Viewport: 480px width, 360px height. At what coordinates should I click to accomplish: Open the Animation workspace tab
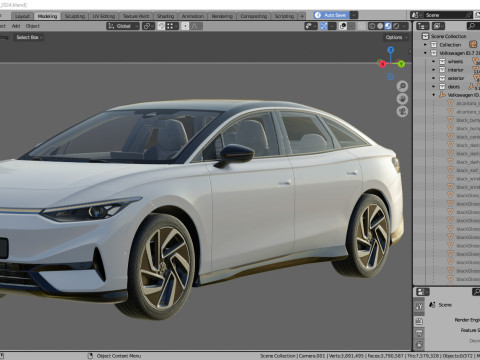point(193,16)
